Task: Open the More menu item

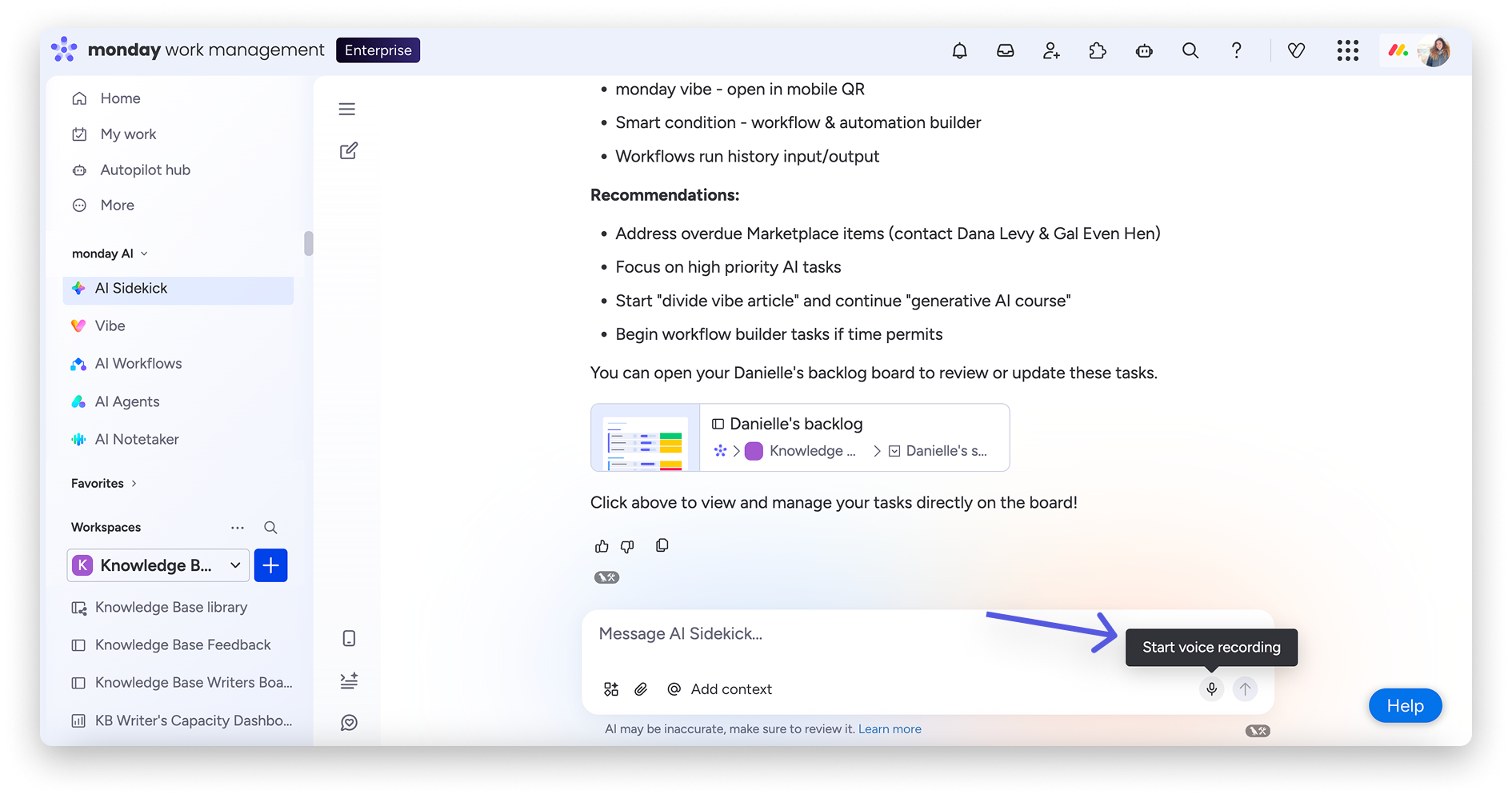Action: [118, 205]
